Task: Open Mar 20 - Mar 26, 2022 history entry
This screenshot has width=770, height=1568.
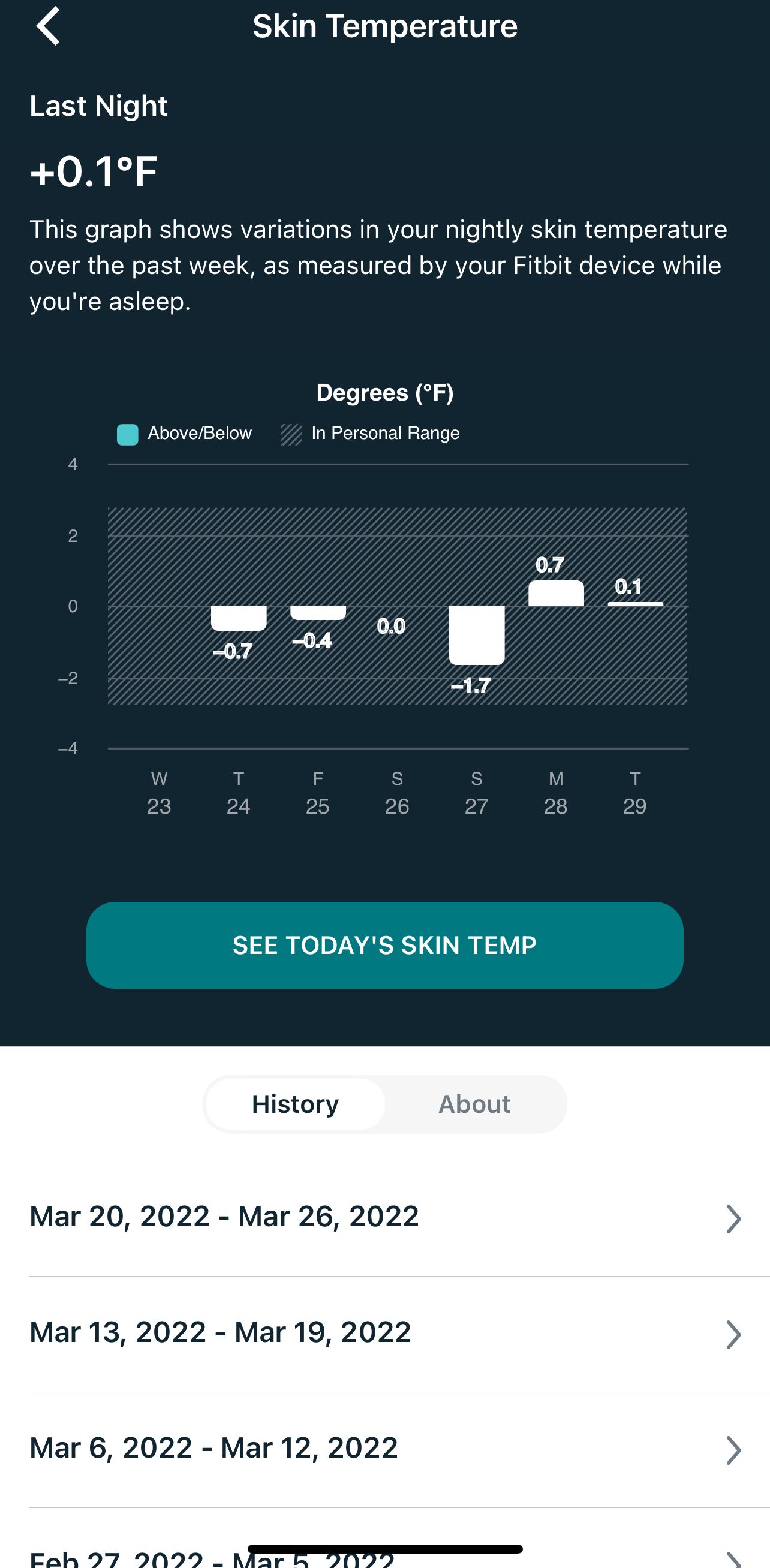Action: pyautogui.click(x=224, y=1217)
